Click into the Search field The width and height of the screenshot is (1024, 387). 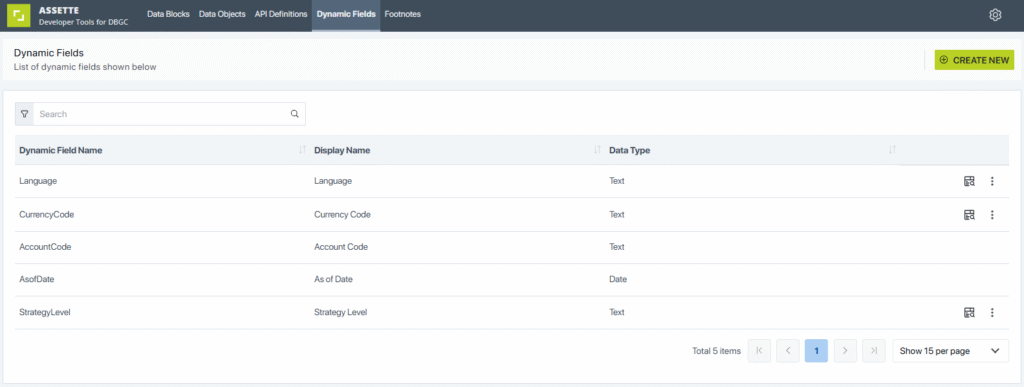click(162, 114)
